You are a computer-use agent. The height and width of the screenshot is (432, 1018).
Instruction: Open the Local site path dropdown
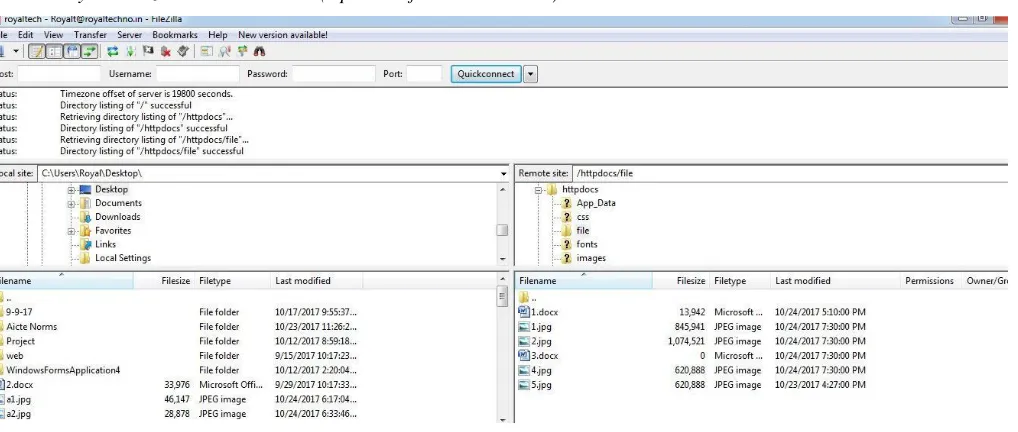pyautogui.click(x=504, y=174)
